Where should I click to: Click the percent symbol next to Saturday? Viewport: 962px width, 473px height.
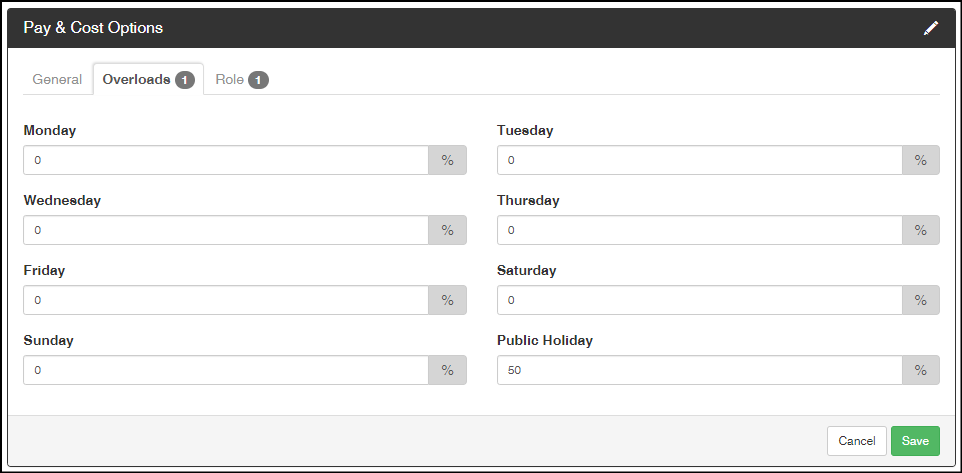921,300
